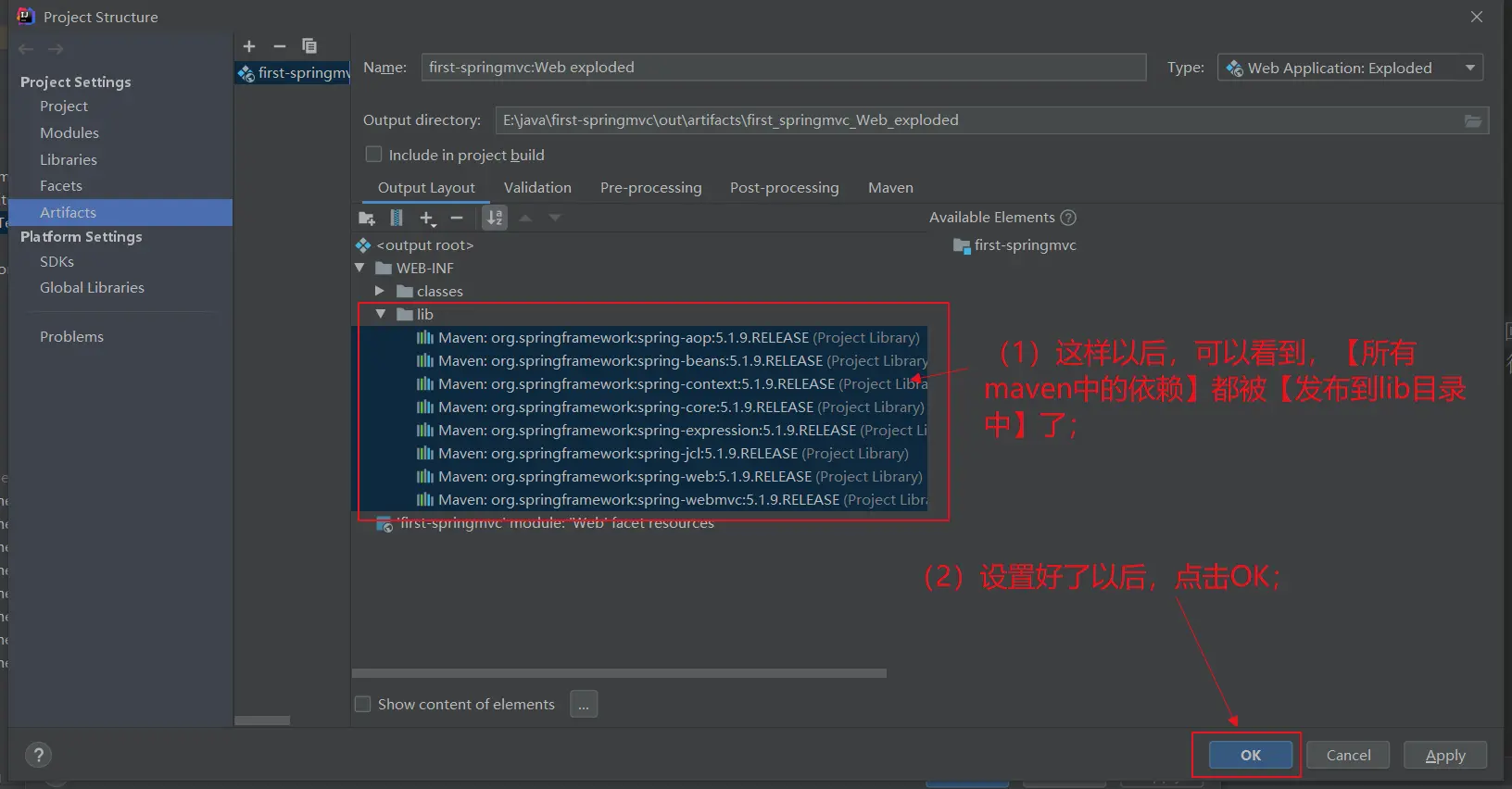
Task: Remove selected artifact with minus icon
Action: [x=280, y=46]
